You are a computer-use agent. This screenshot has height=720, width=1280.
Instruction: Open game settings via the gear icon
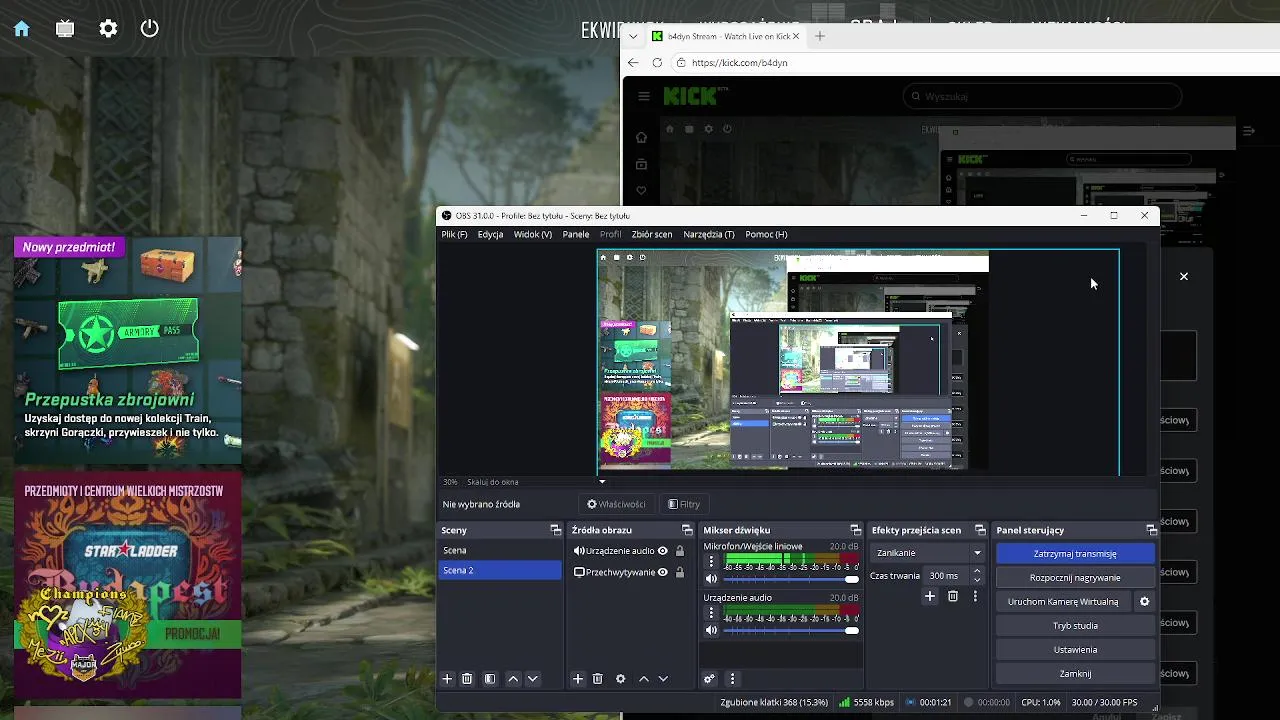point(108,29)
